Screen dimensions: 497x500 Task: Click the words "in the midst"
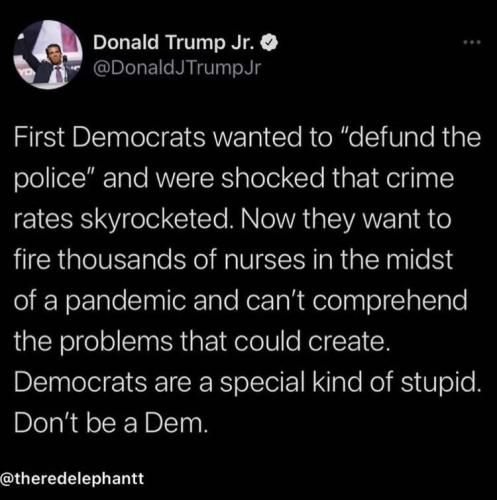383,260
